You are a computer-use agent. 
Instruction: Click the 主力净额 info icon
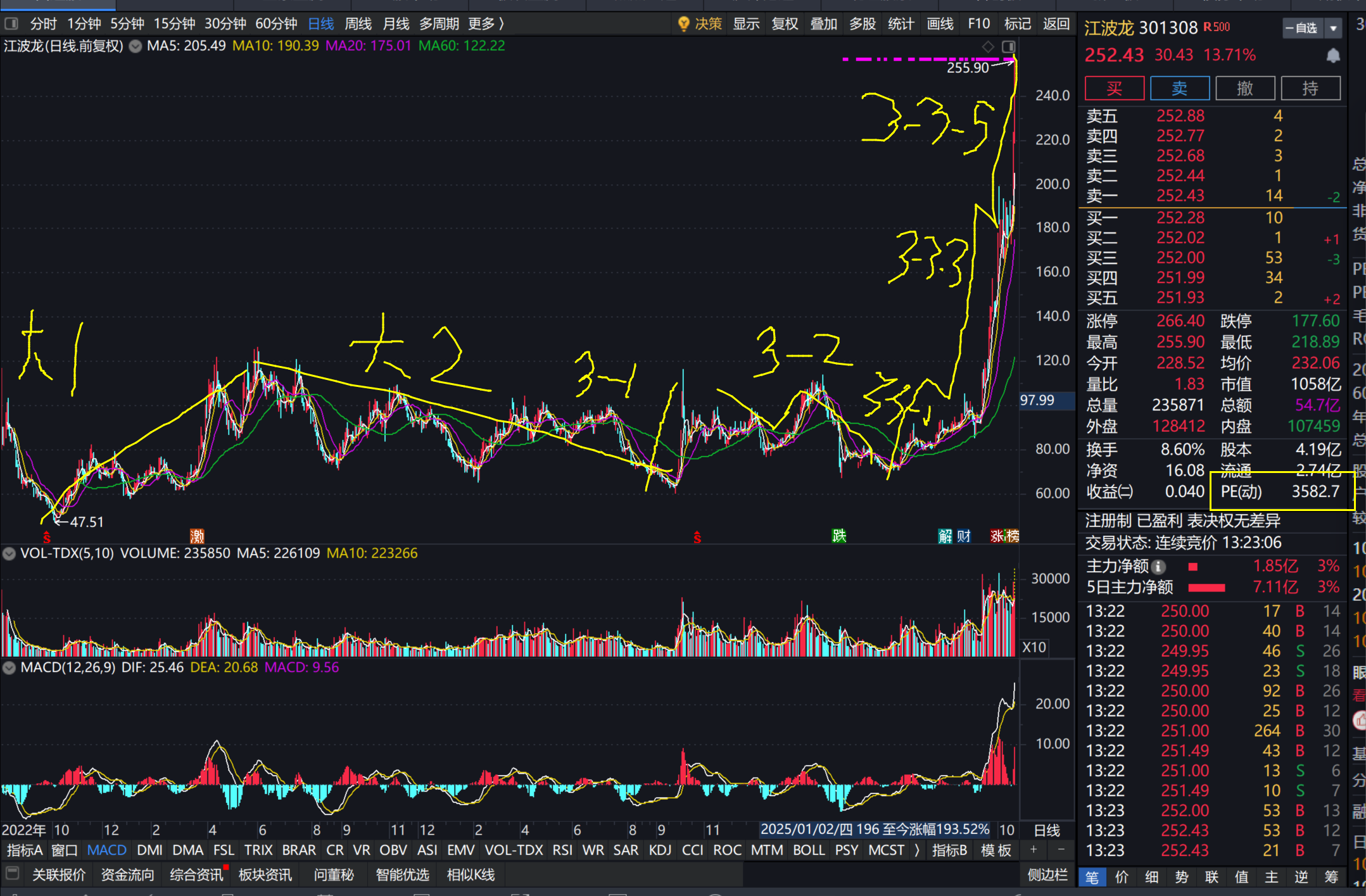(x=1158, y=567)
